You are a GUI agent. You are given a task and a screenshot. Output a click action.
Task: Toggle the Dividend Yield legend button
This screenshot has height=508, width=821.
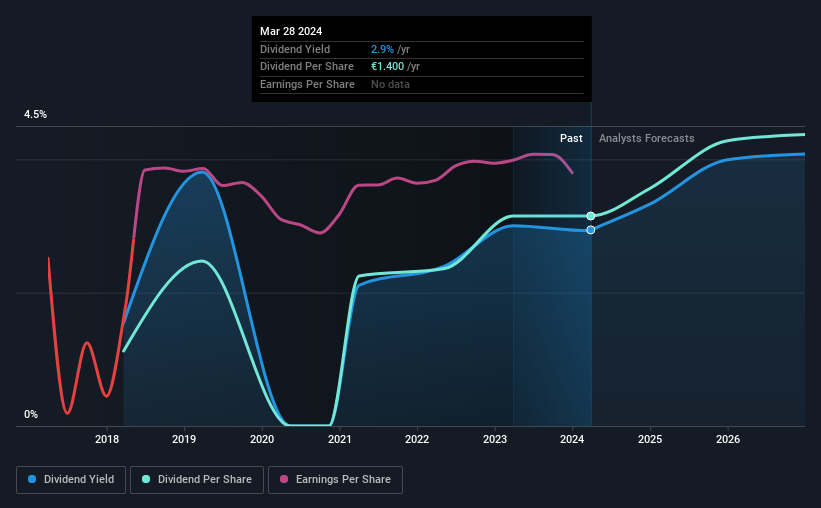coord(71,480)
